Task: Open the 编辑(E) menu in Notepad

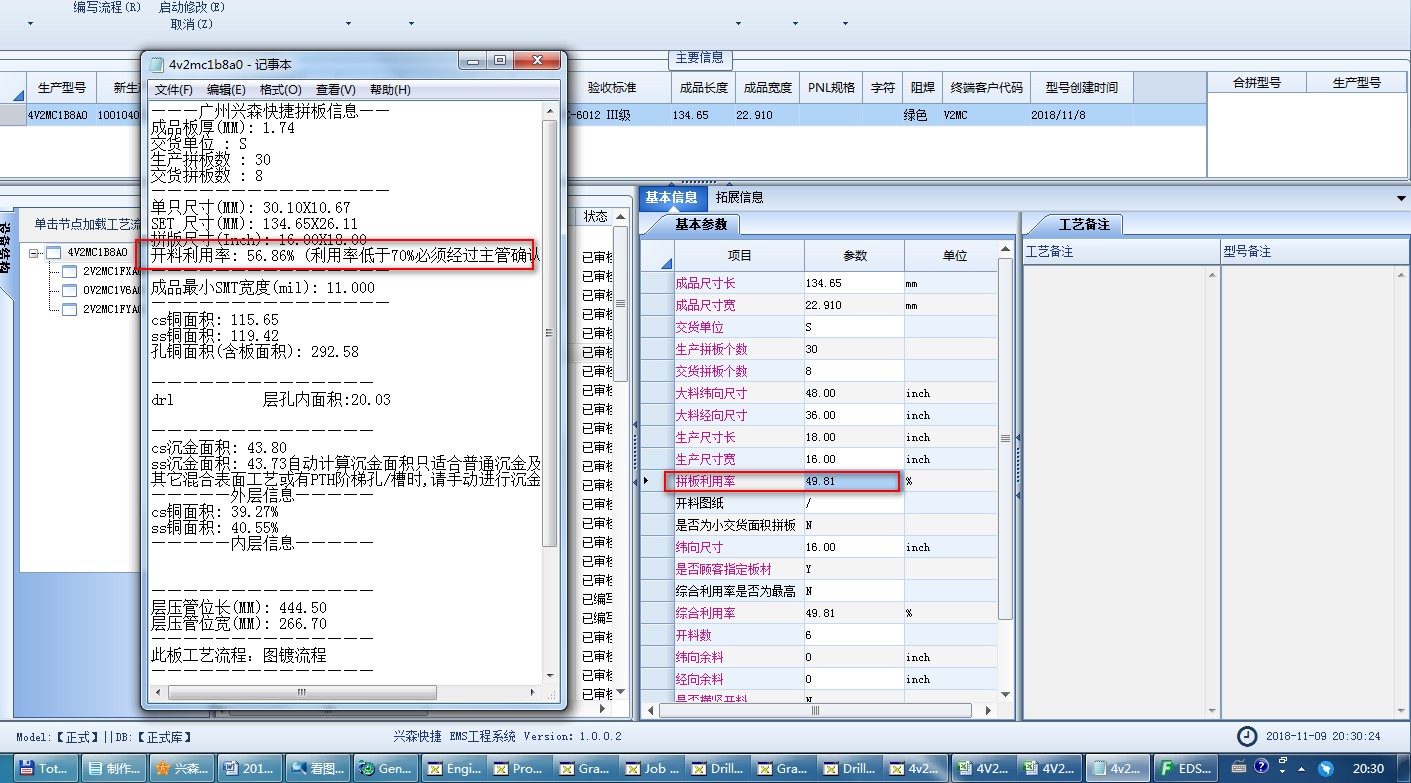Action: click(226, 90)
